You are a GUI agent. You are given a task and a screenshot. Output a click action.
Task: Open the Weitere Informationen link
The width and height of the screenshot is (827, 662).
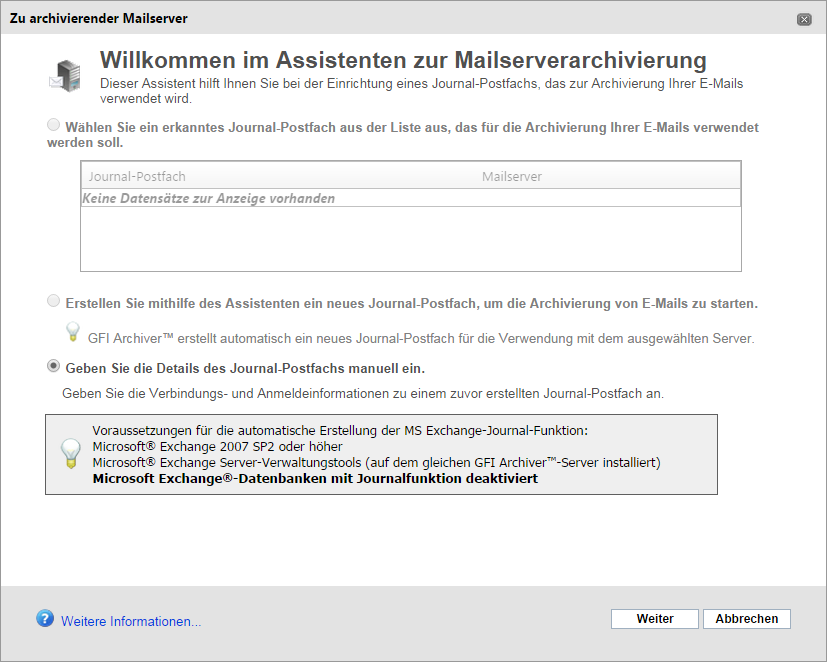pyautogui.click(x=131, y=621)
